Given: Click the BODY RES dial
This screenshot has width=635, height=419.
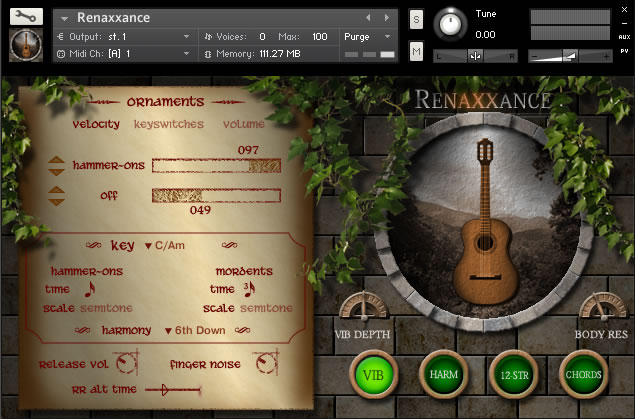Looking at the screenshot, I should pos(602,306).
